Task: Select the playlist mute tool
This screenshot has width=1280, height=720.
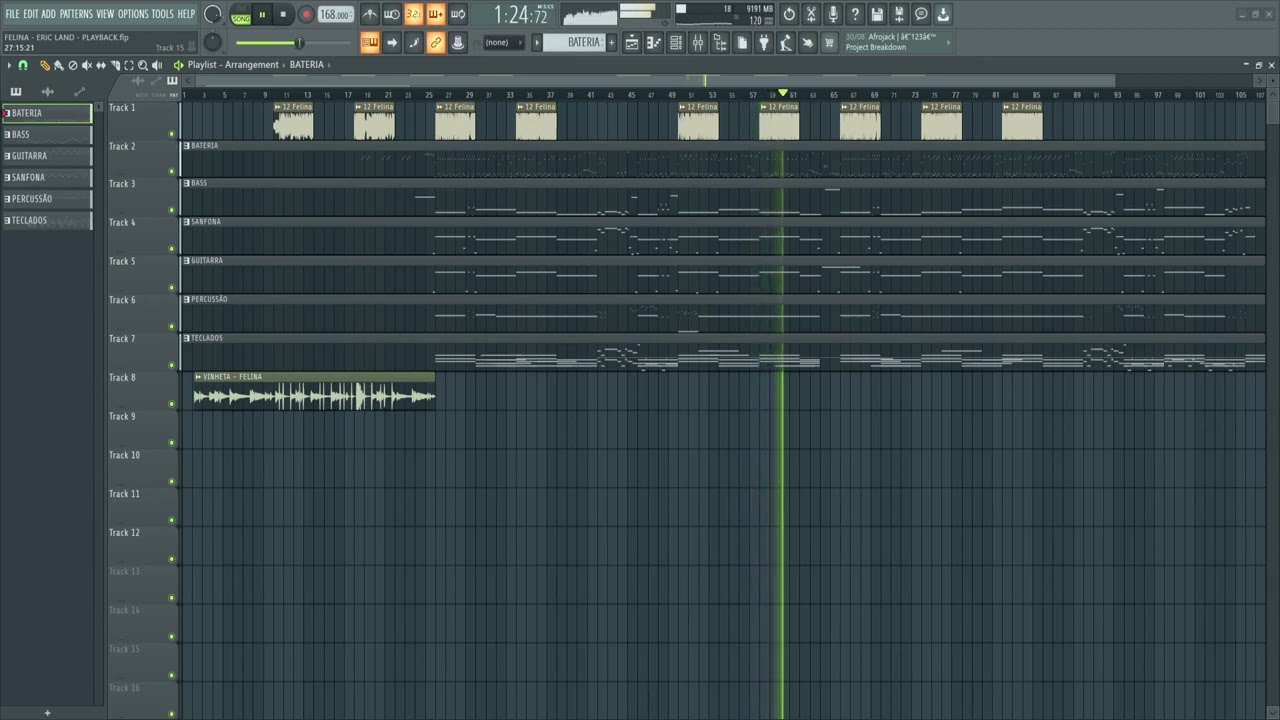Action: 87,65
